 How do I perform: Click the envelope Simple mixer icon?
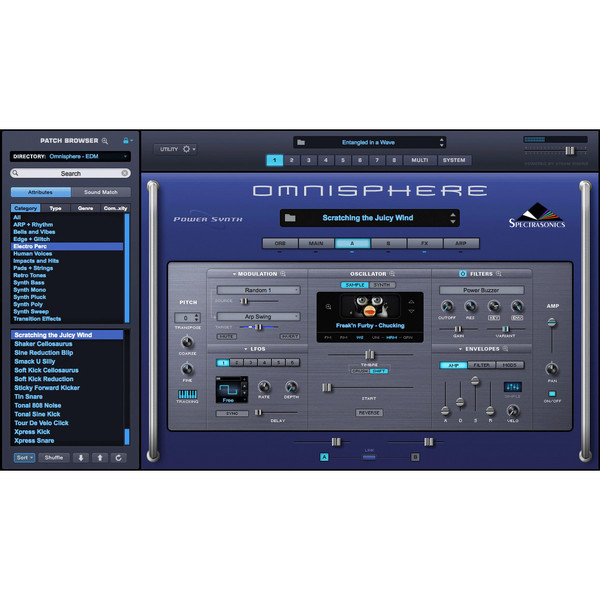(513, 387)
